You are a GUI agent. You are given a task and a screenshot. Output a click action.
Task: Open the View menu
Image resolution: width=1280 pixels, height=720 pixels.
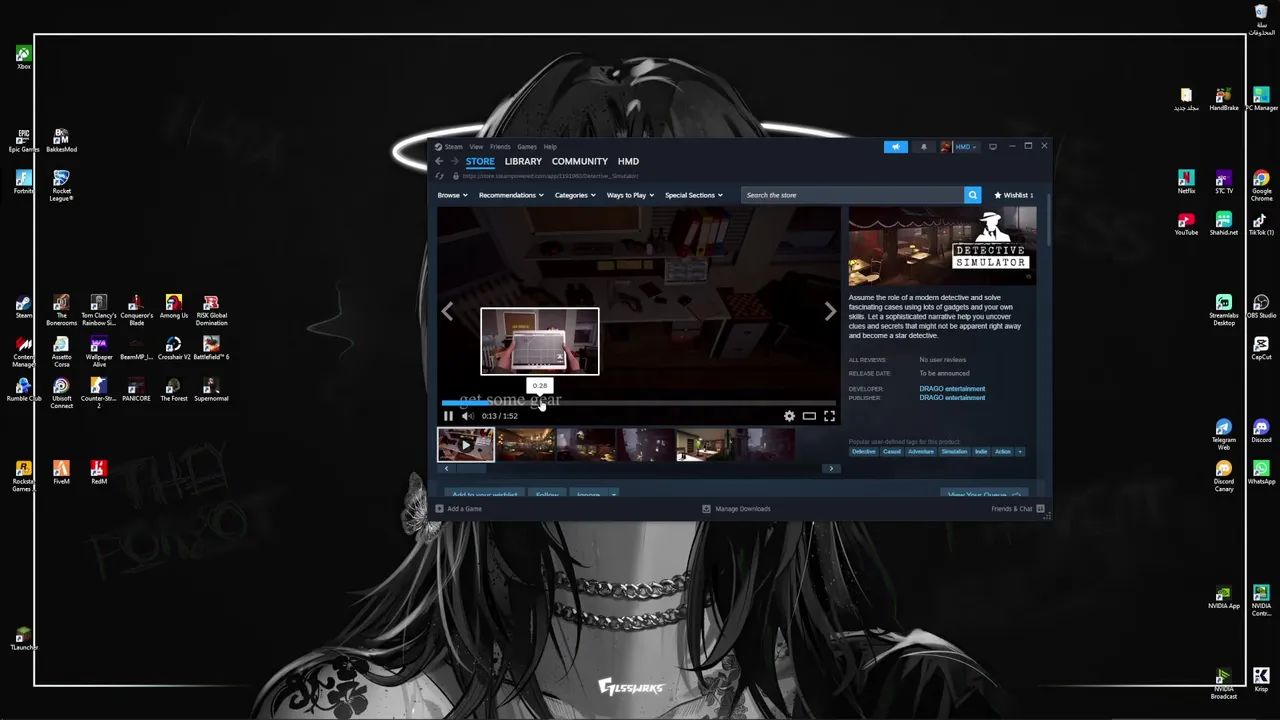[476, 147]
